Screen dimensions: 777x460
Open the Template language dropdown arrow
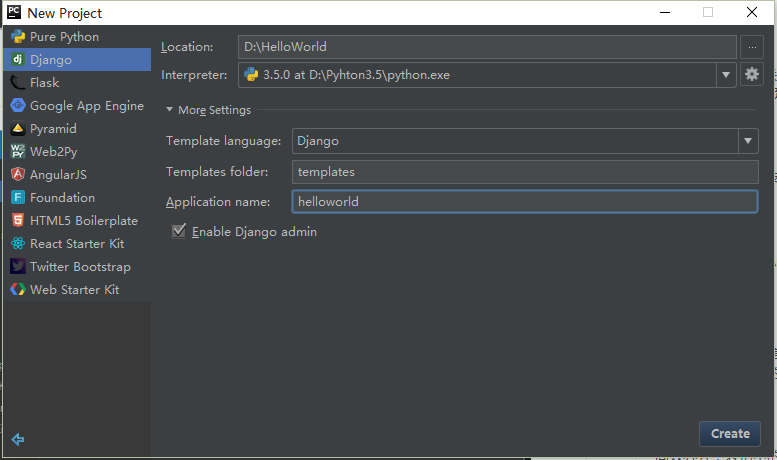pyautogui.click(x=748, y=141)
